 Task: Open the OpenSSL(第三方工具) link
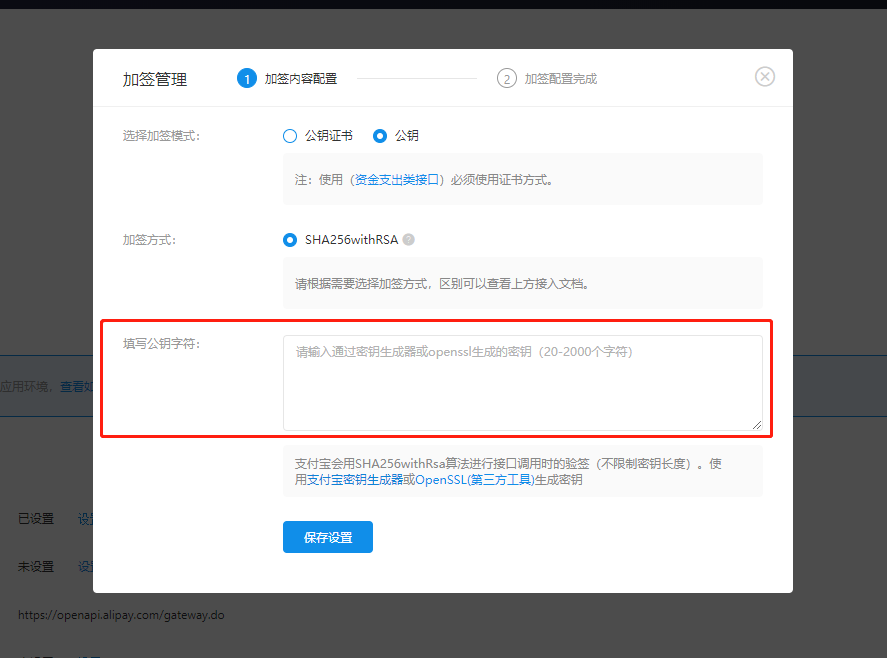(474, 480)
